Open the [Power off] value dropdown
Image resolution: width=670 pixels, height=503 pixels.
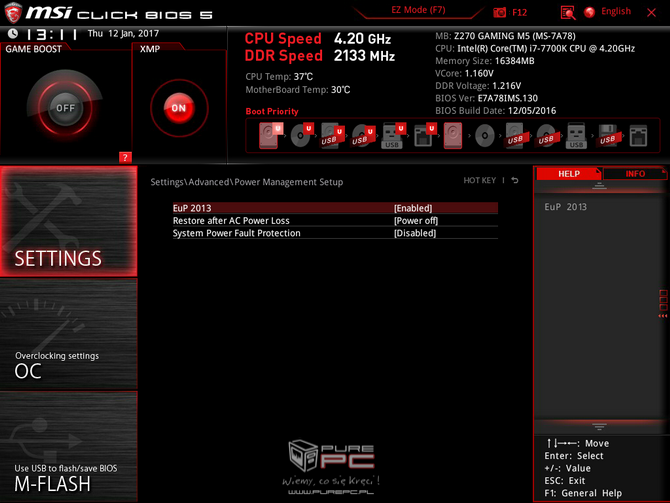click(x=416, y=221)
